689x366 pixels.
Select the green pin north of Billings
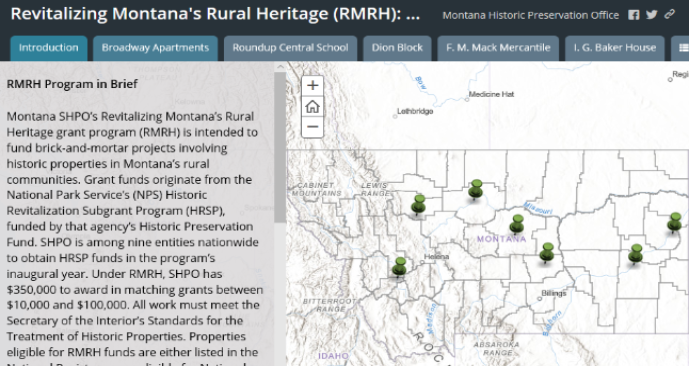[547, 253]
